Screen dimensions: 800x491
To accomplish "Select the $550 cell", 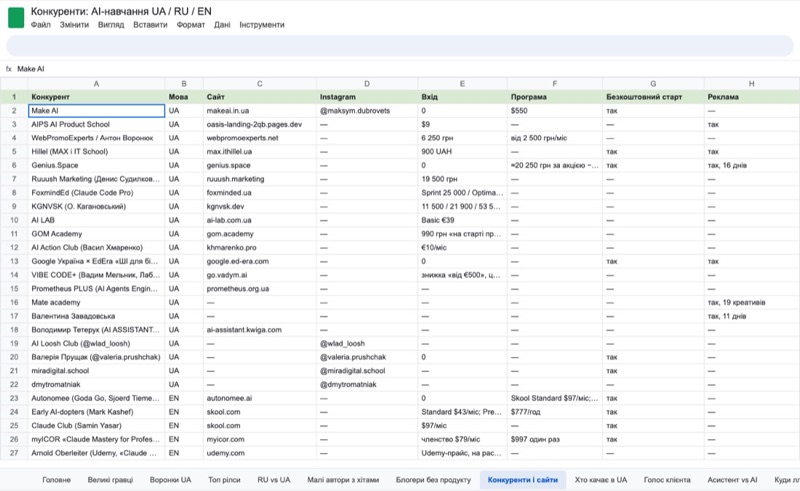I will coord(555,111).
